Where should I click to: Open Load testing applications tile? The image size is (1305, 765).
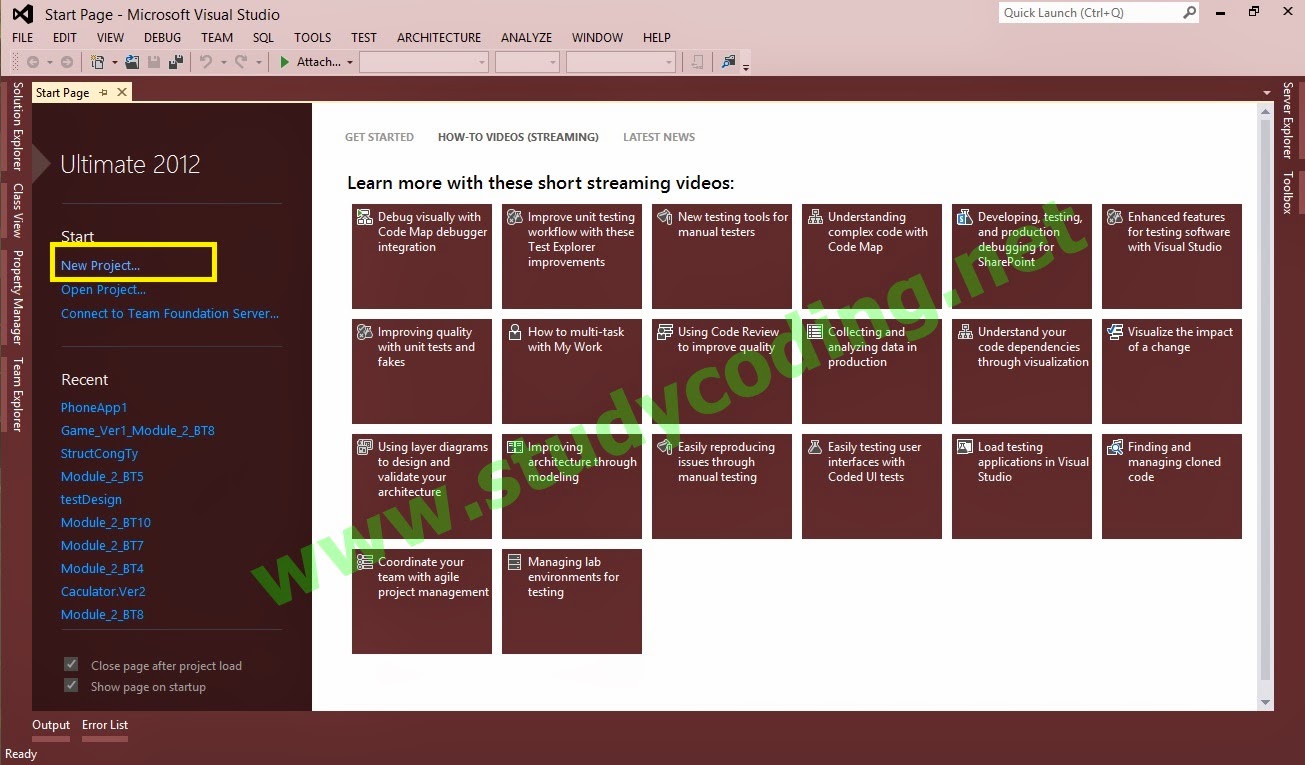1022,486
